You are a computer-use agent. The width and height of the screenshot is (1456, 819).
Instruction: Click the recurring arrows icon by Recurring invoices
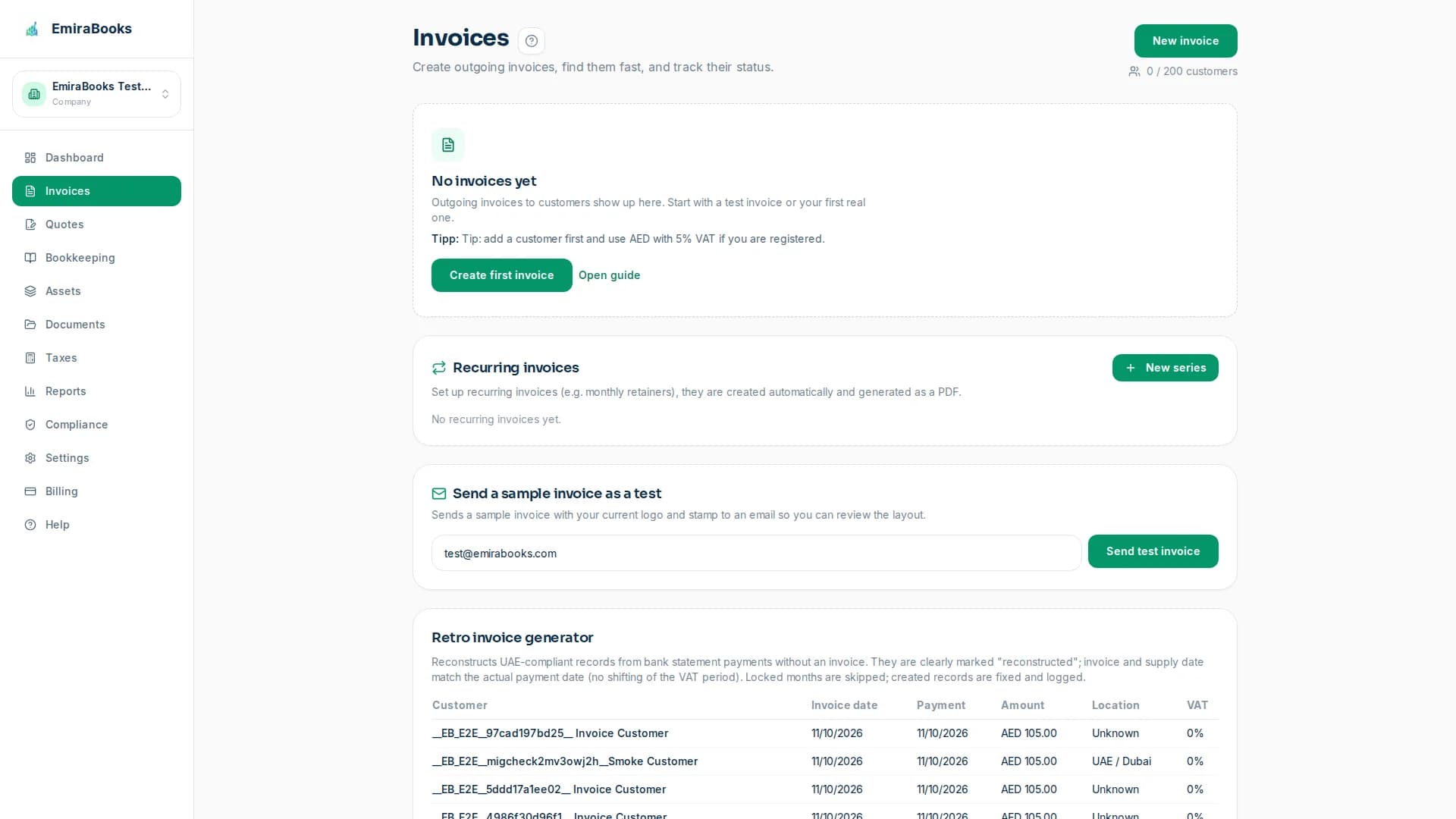tap(439, 368)
